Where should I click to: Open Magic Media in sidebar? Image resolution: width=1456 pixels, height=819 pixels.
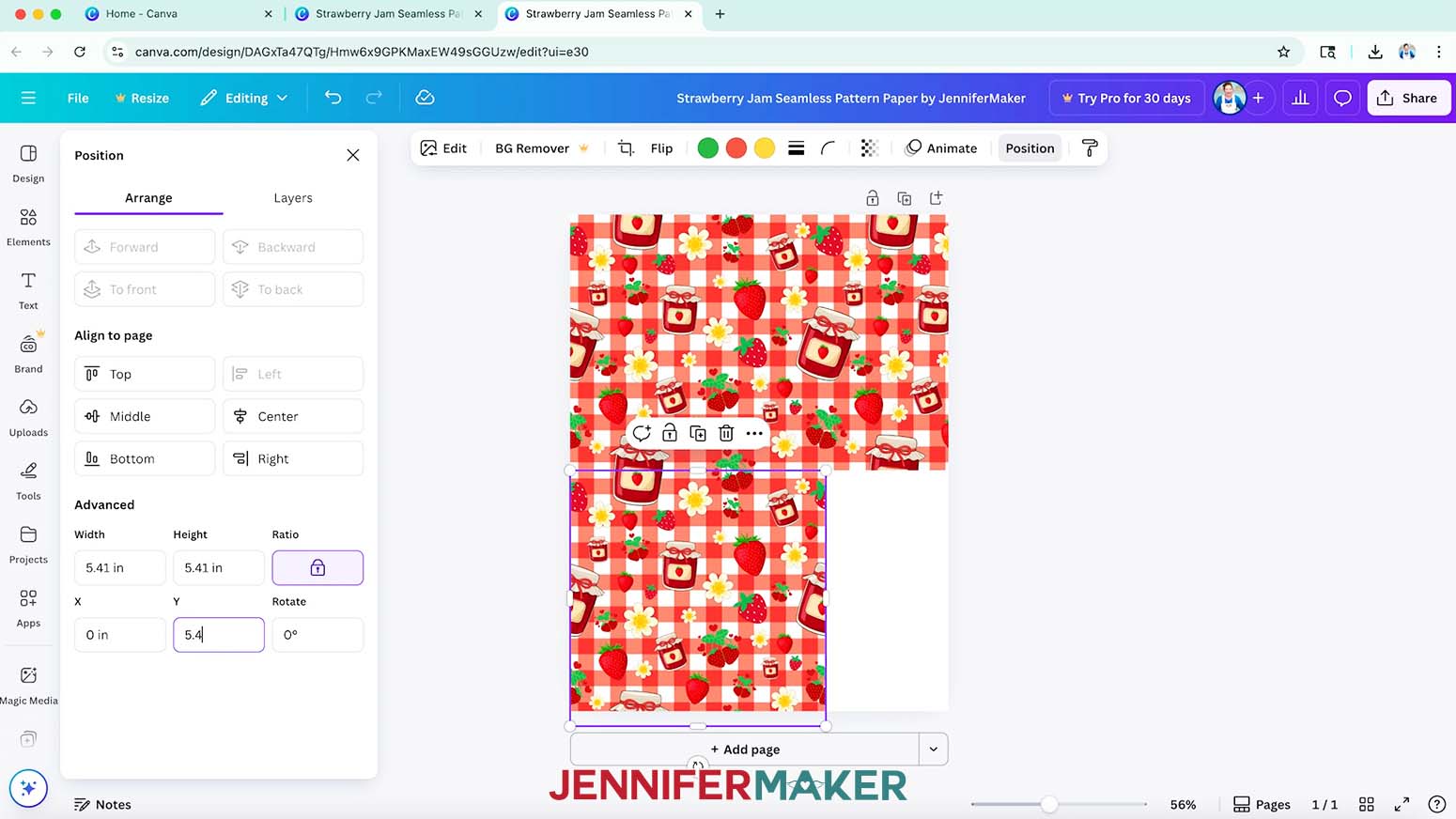28,686
